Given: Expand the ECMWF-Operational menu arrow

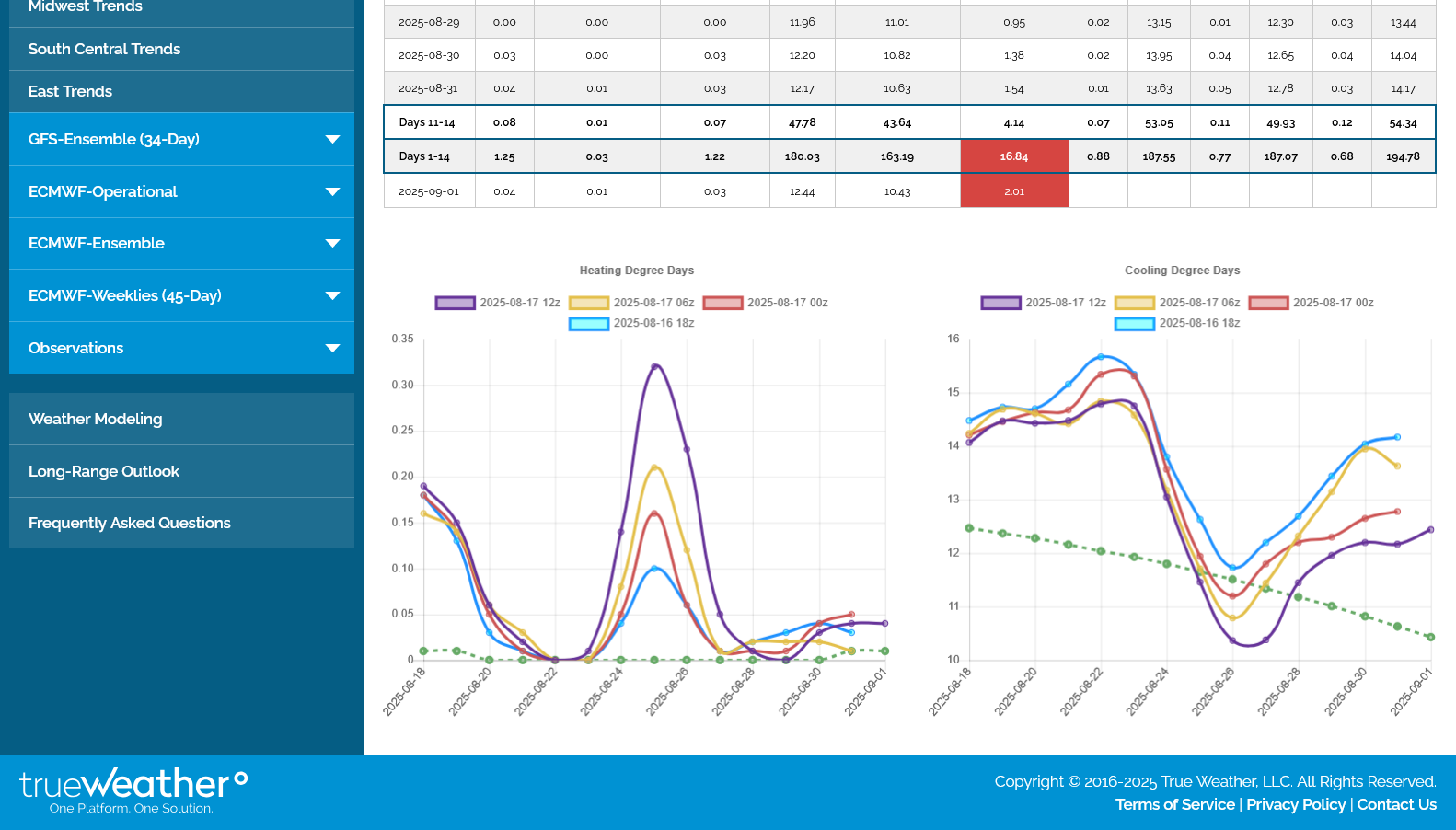Looking at the screenshot, I should click(x=332, y=192).
